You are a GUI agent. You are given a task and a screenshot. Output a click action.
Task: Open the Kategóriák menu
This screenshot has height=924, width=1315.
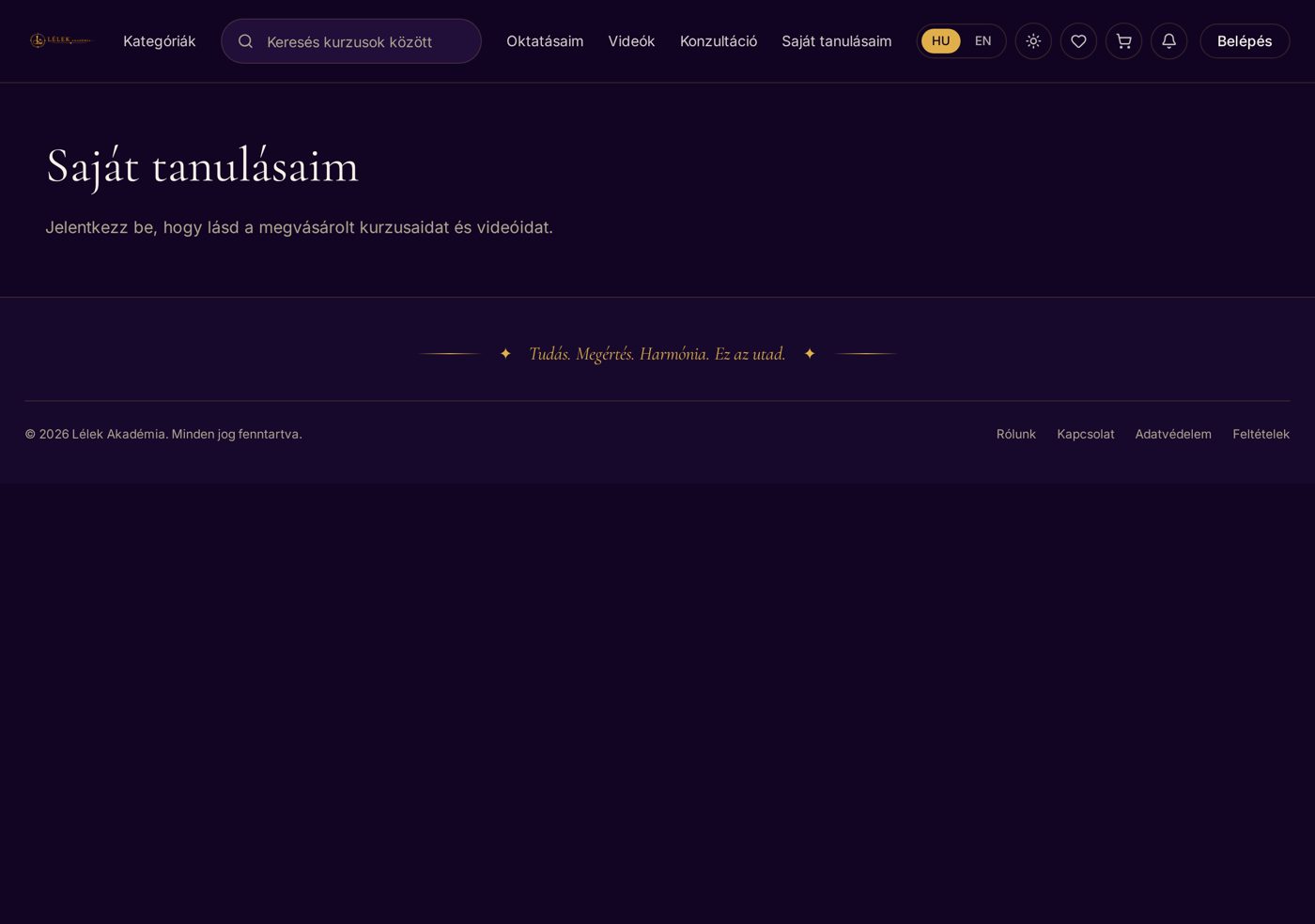[x=160, y=41]
